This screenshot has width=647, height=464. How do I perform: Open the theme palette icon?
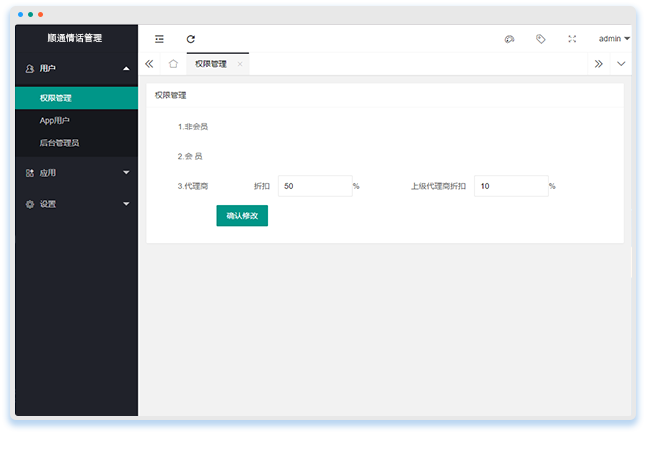tap(509, 39)
